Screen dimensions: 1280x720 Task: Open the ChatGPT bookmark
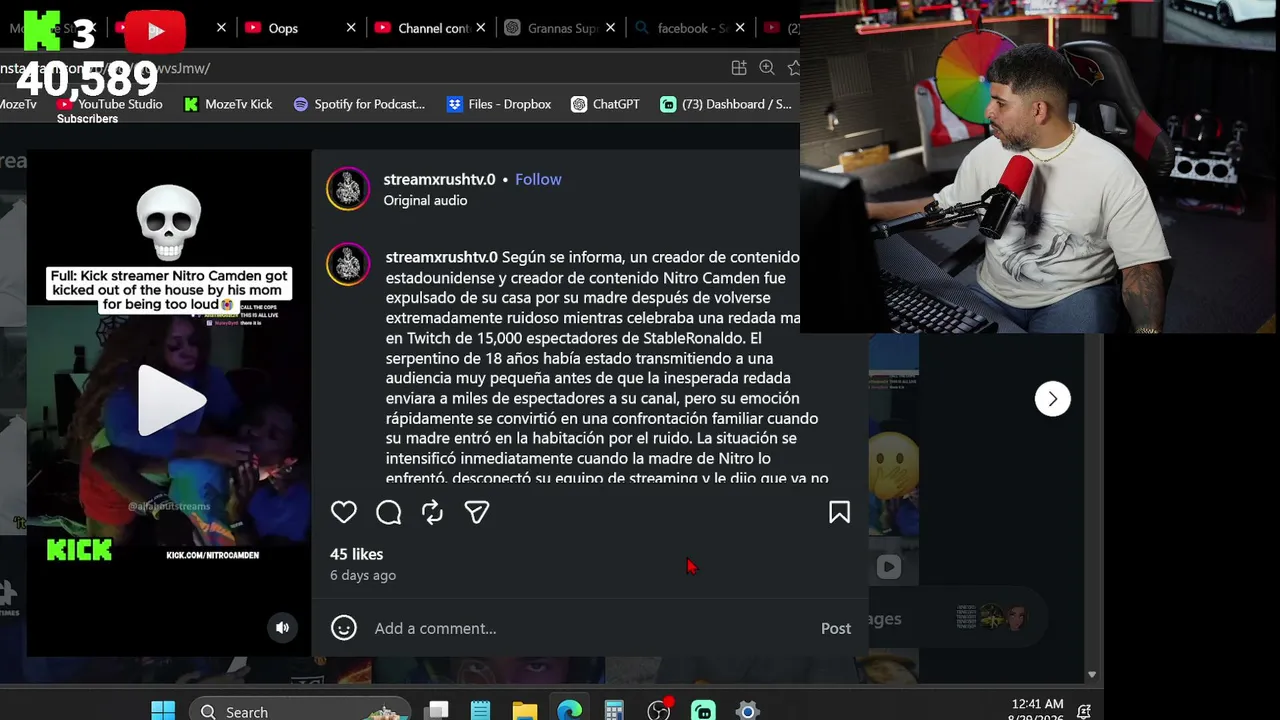tap(605, 104)
